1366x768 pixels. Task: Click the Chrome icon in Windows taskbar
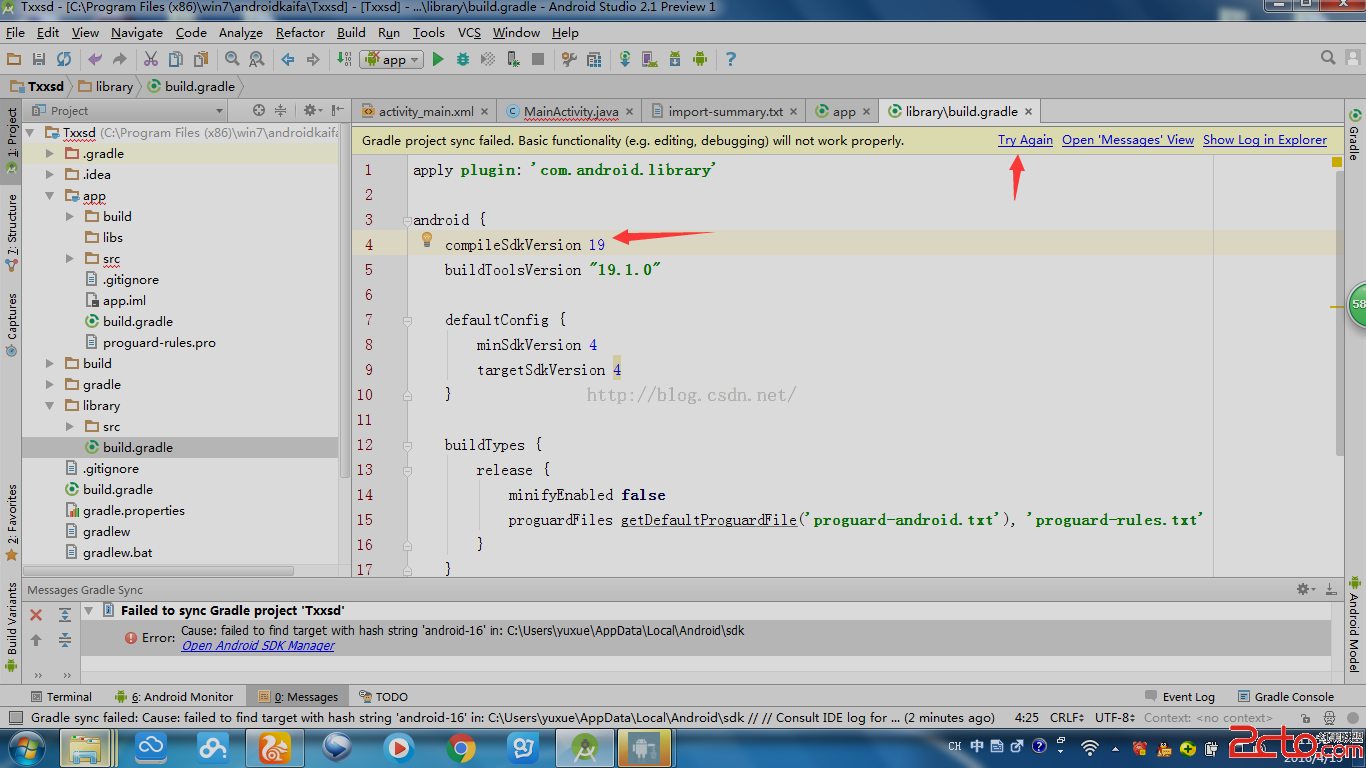click(461, 747)
